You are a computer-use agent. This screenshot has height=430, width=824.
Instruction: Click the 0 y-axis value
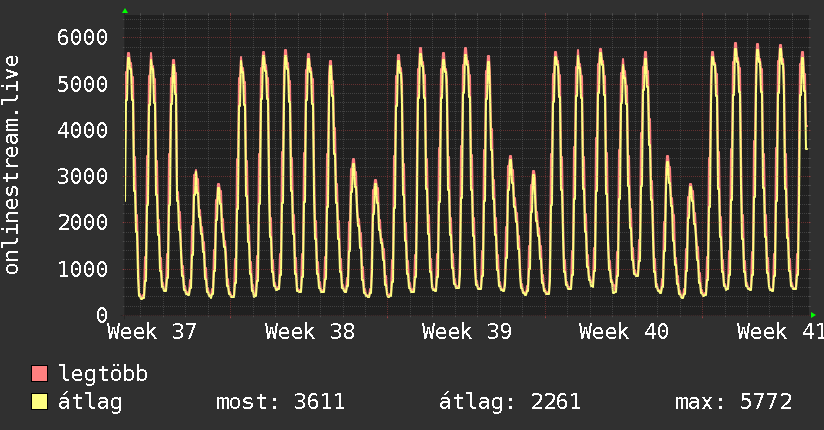[x=102, y=315]
